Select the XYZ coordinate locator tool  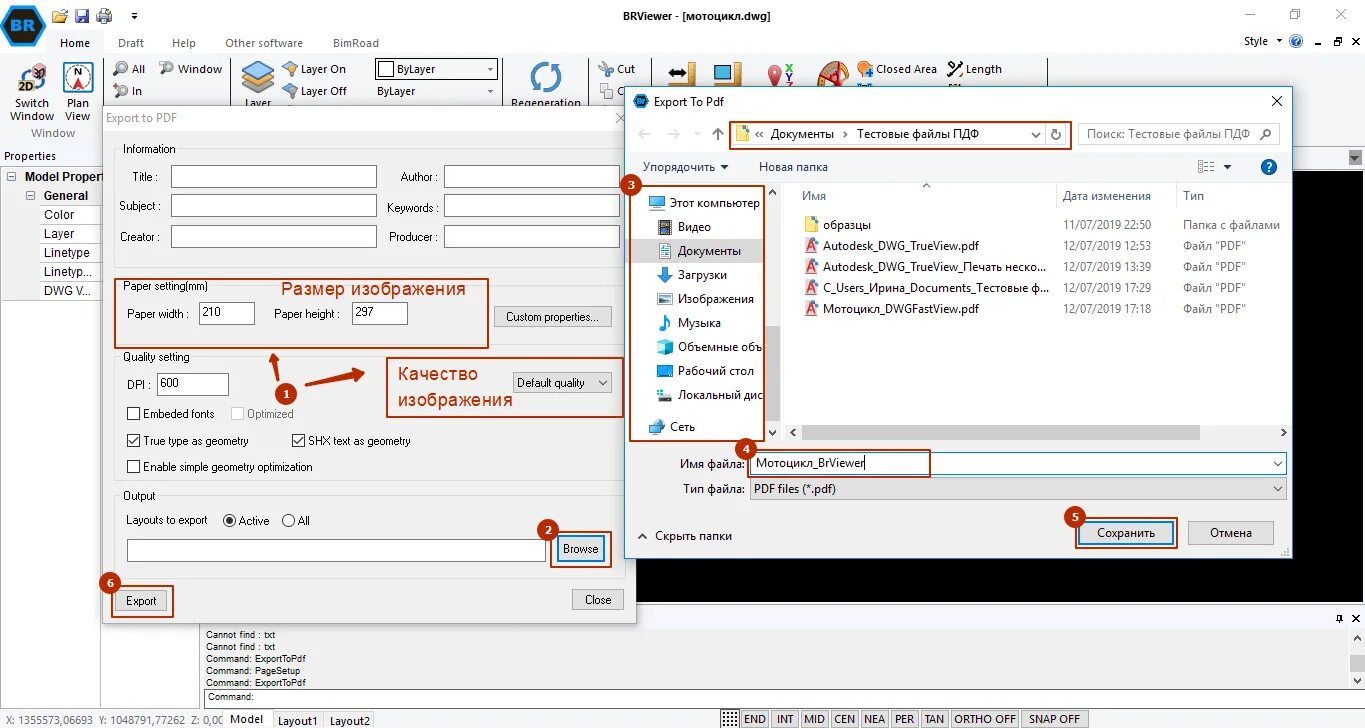[x=781, y=75]
